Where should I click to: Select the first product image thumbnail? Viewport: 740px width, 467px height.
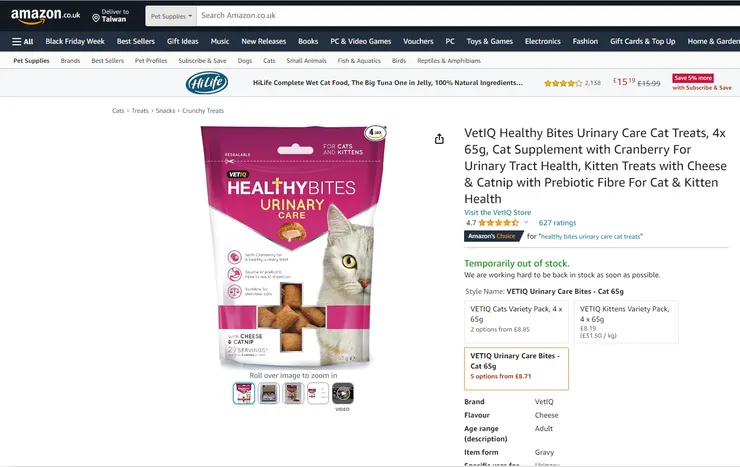[x=244, y=393]
